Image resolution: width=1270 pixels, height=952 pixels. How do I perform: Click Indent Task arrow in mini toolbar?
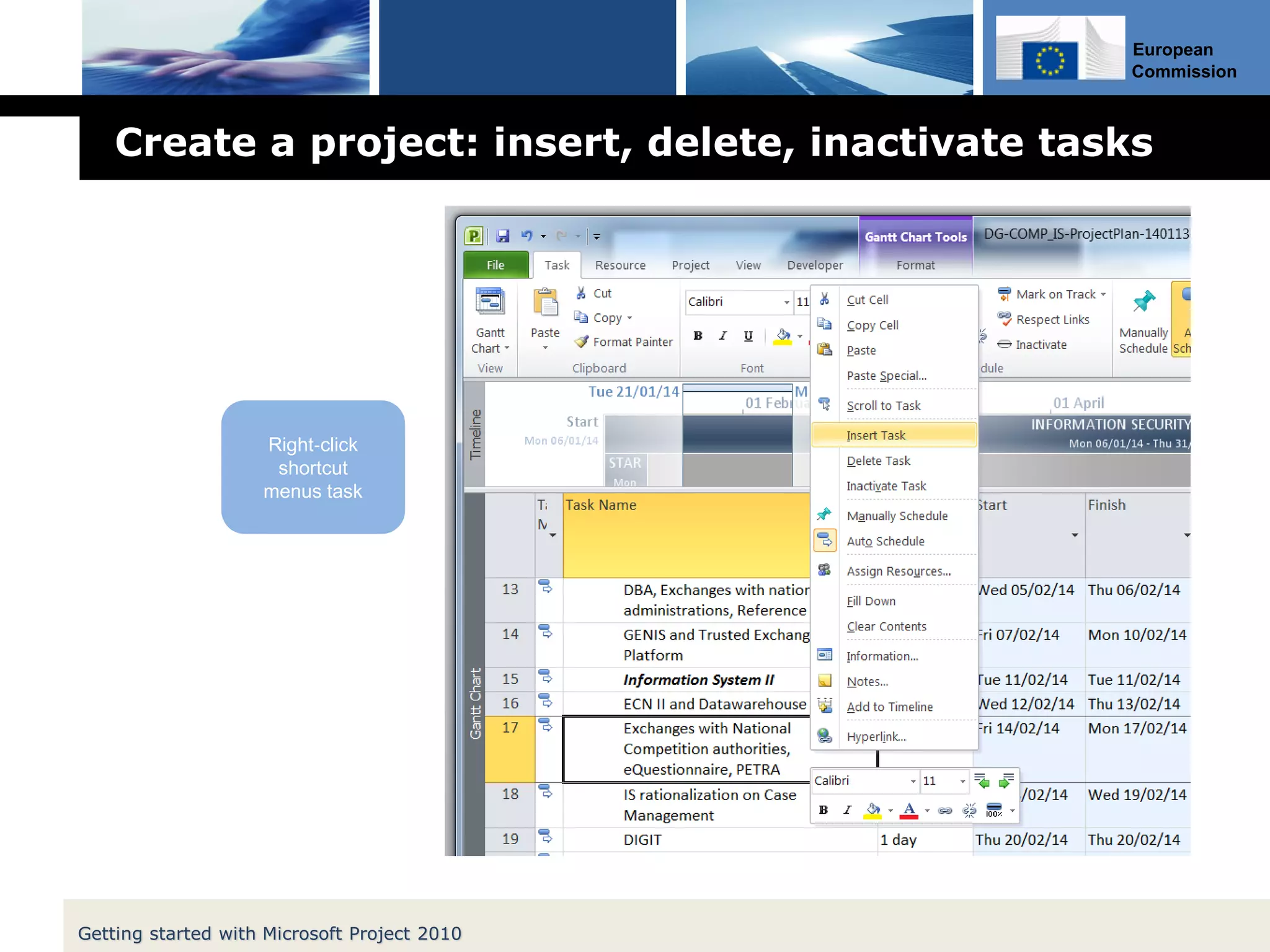1006,781
